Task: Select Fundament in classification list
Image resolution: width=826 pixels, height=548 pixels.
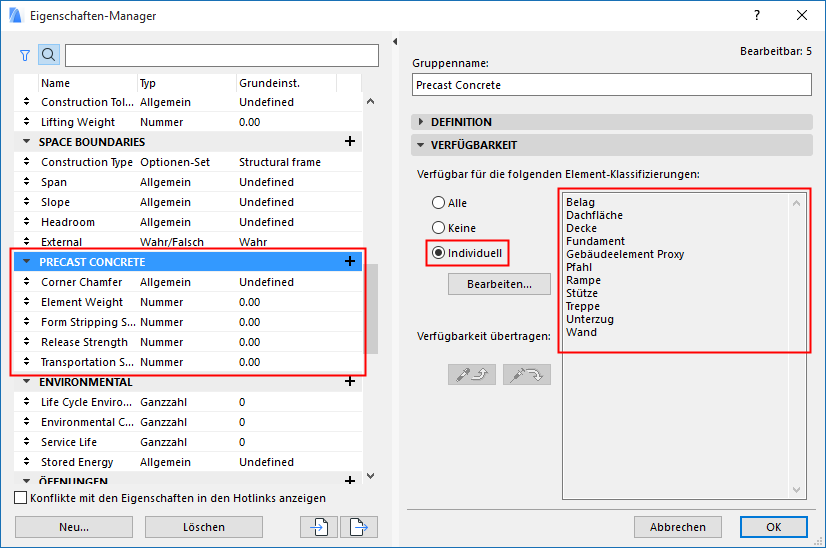Action: (595, 241)
